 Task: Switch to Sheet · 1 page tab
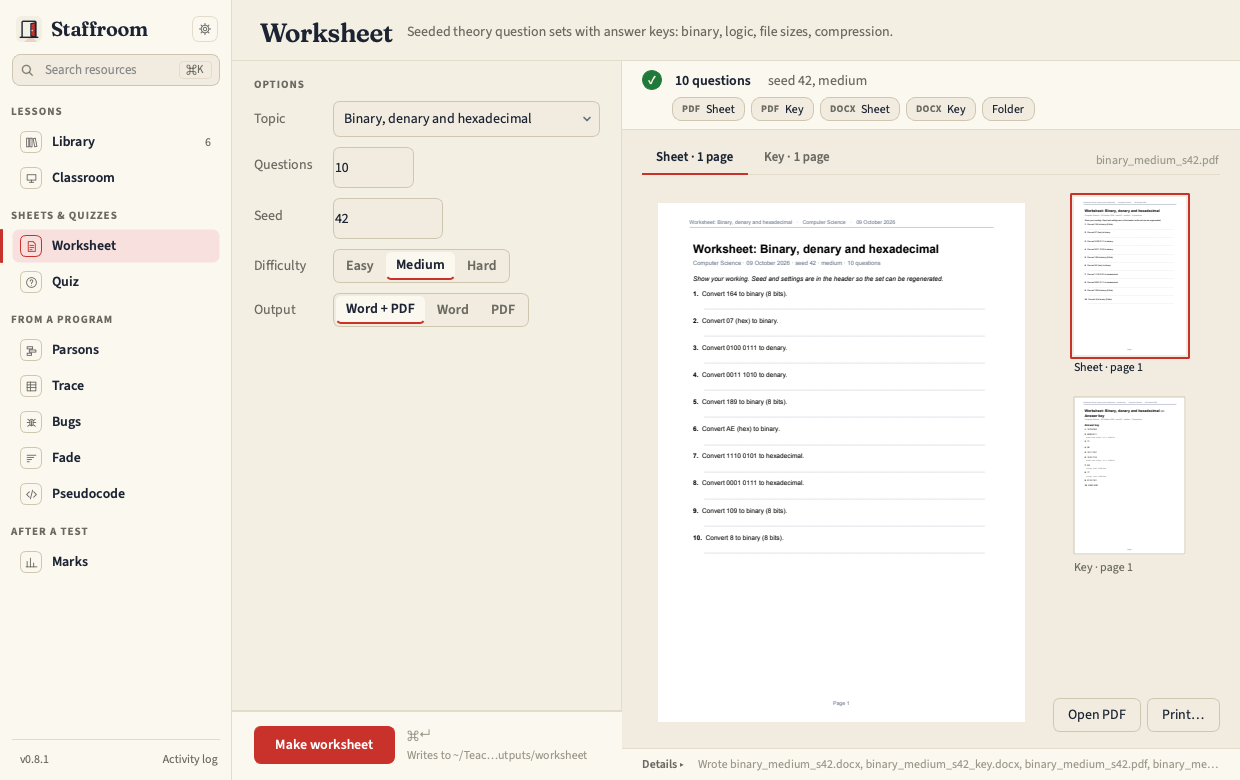click(x=695, y=157)
